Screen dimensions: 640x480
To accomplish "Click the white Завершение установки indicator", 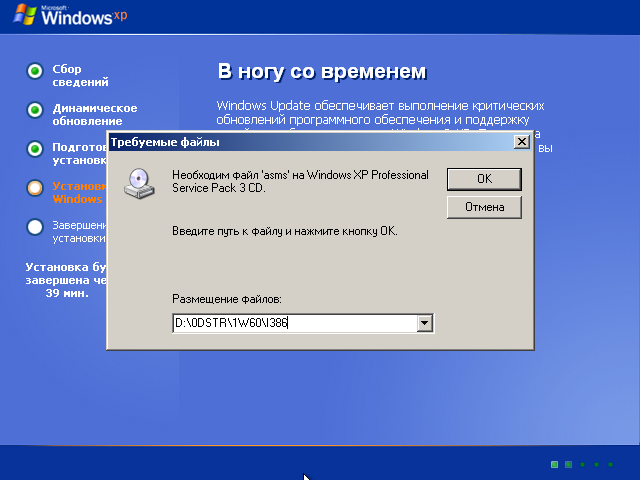I will pyautogui.click(x=35, y=227).
